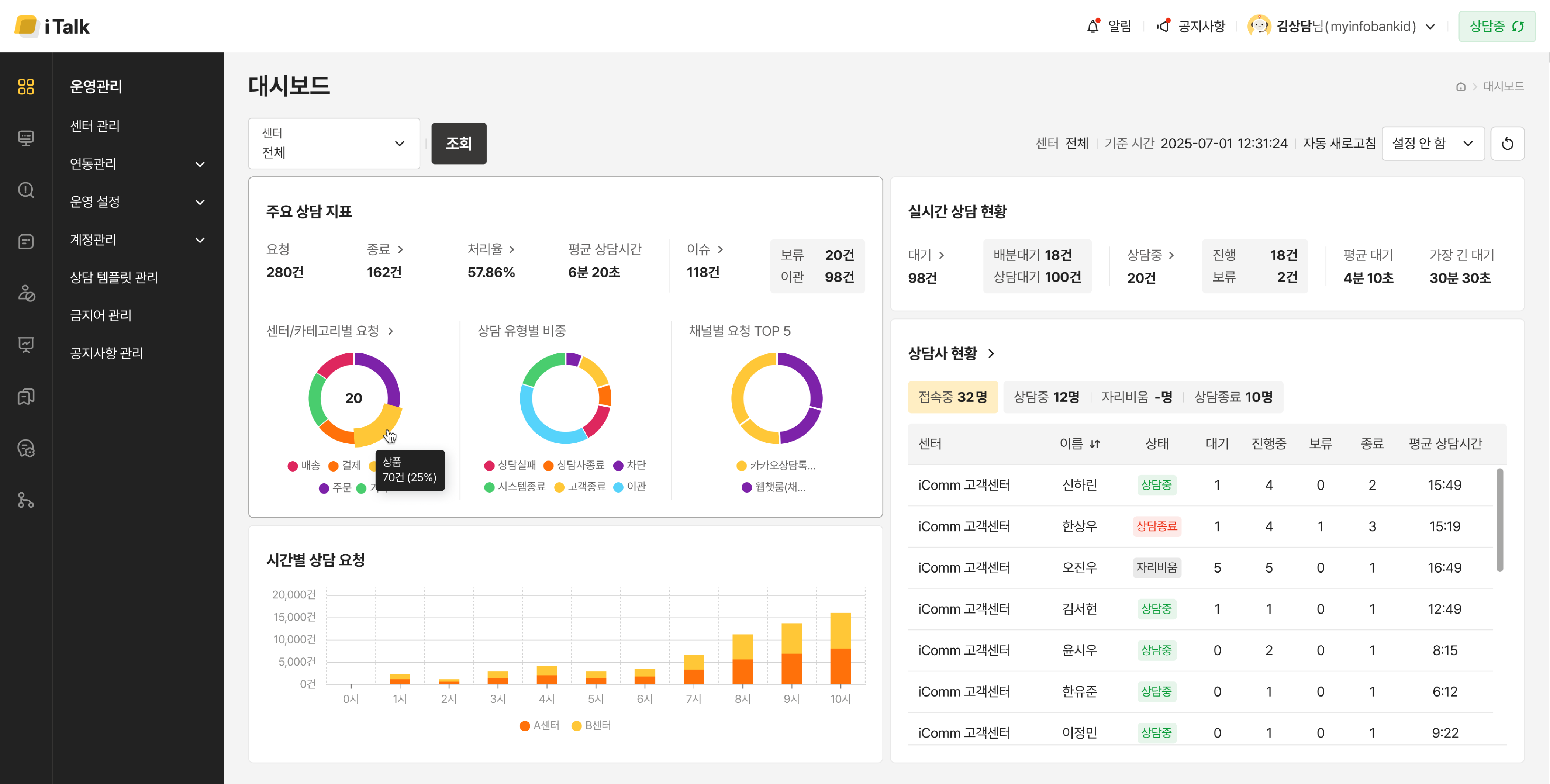Viewport: 1550px width, 784px height.
Task: Toggle the 상담중 status button
Action: click(1497, 27)
